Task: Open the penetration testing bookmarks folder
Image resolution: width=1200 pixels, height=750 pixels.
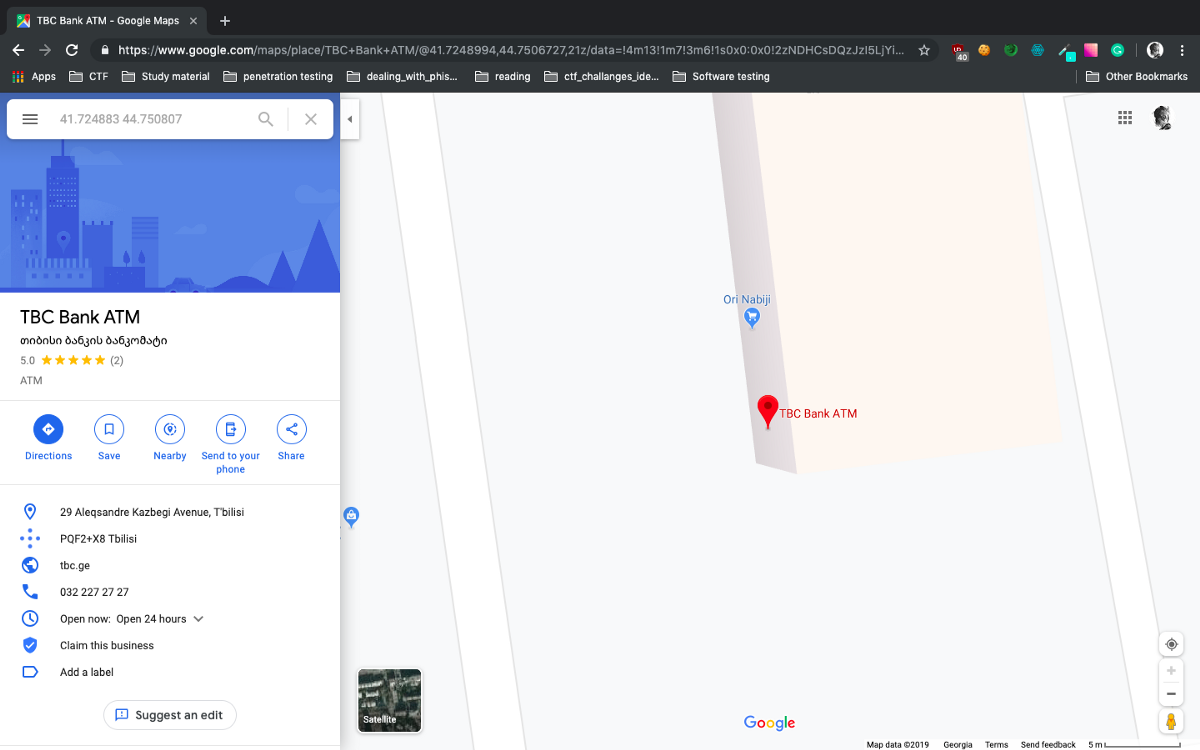Action: (x=278, y=76)
